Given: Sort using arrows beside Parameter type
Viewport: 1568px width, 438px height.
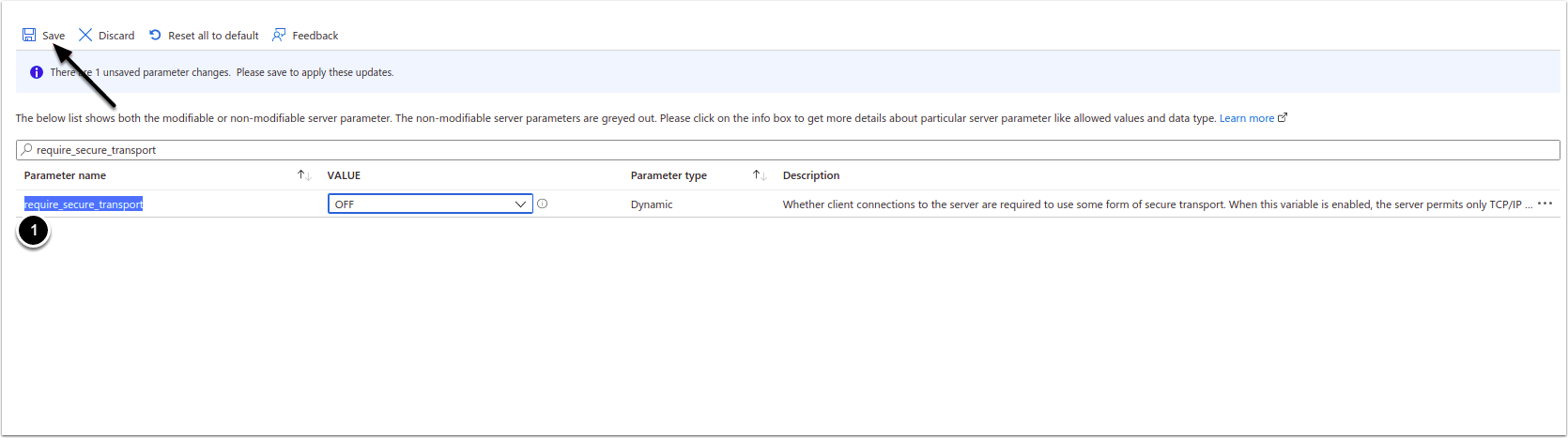Looking at the screenshot, I should [x=760, y=175].
